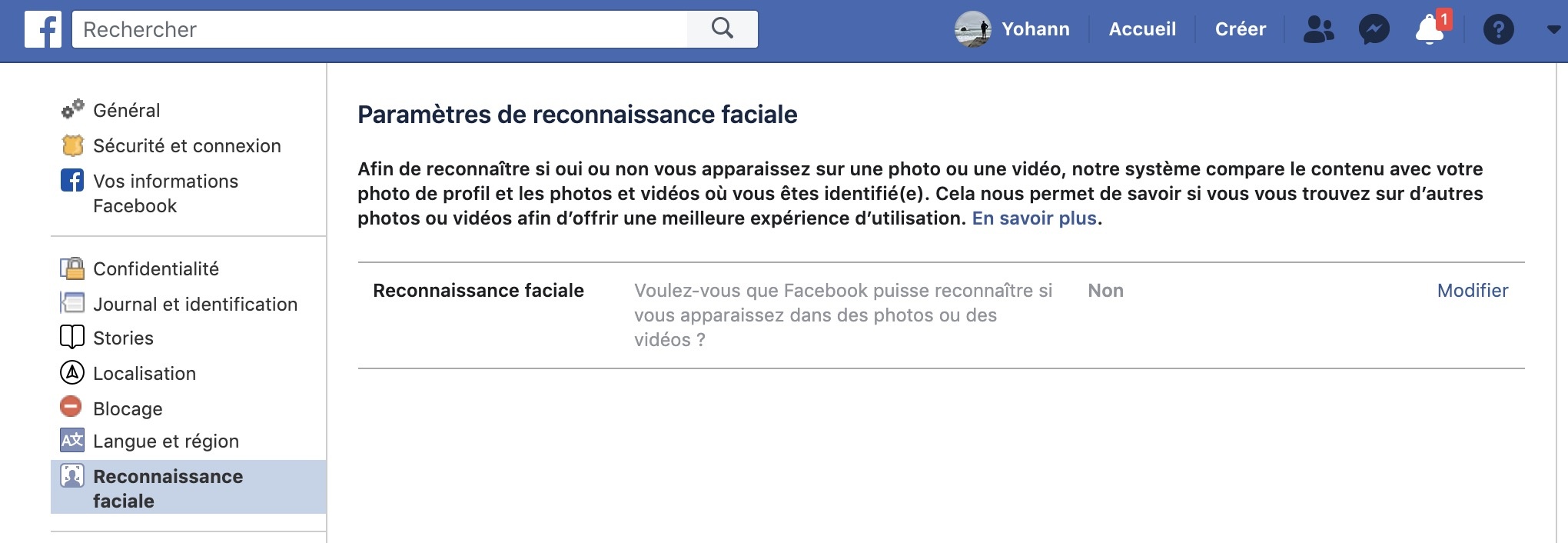Viewport: 1568px width, 543px height.
Task: Click the Yohann profile picture
Action: 972,29
